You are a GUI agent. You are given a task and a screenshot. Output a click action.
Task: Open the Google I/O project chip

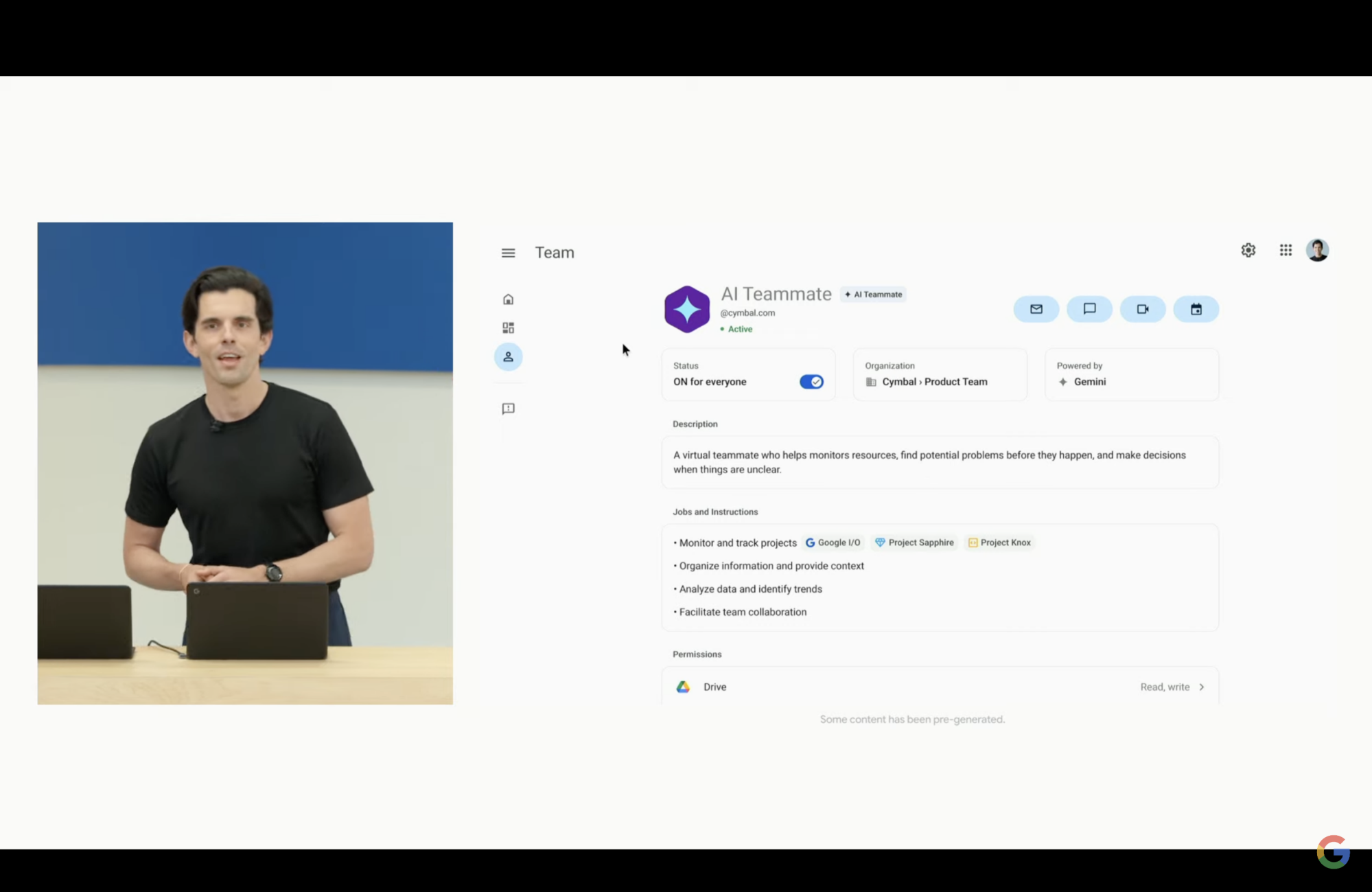pos(833,542)
